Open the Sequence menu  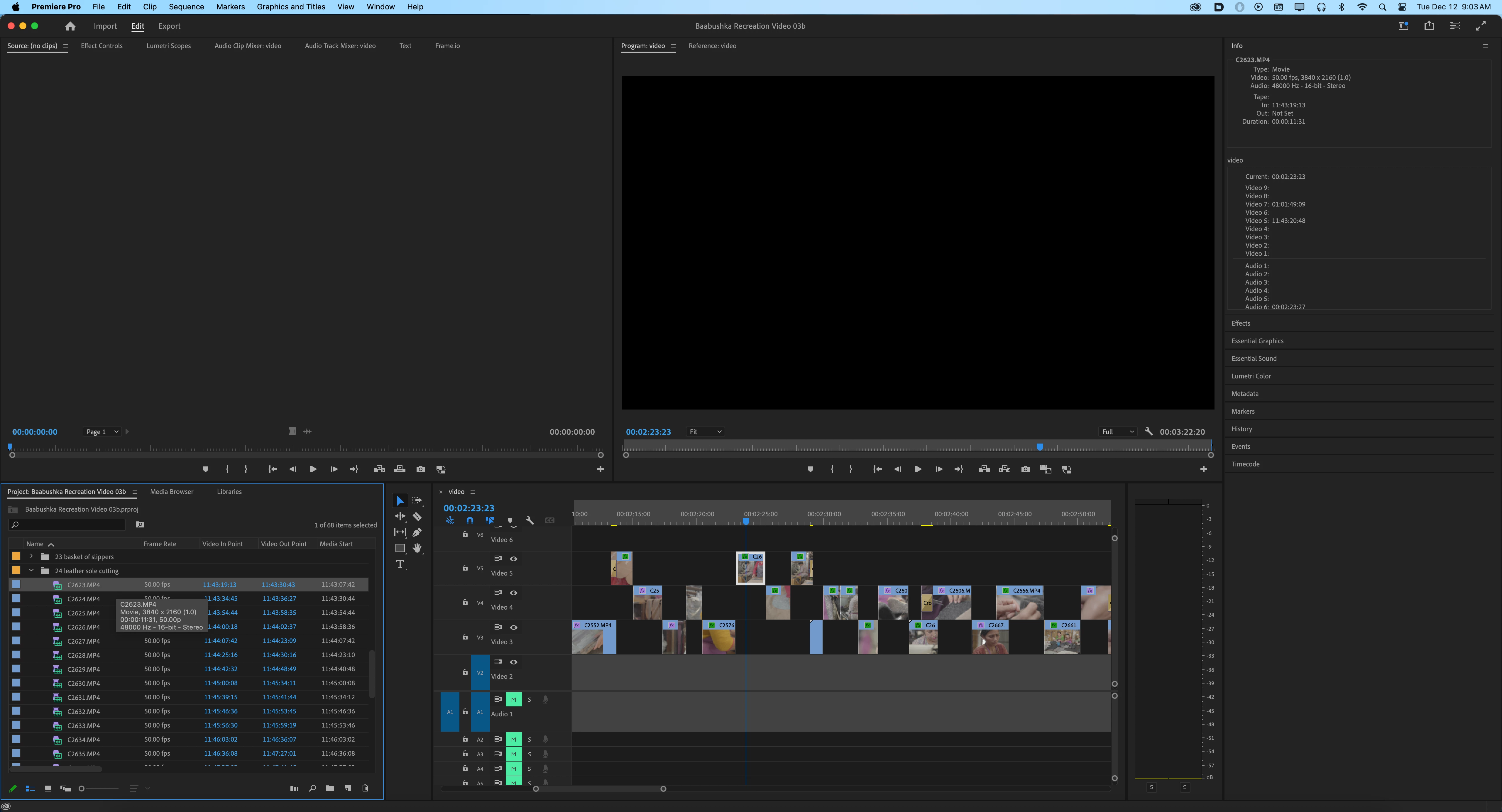pos(186,7)
